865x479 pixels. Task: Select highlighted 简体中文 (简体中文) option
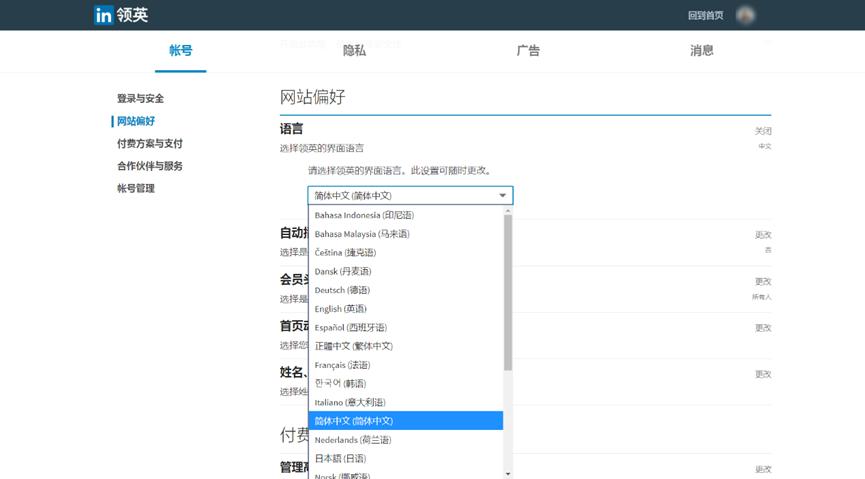[405, 421]
